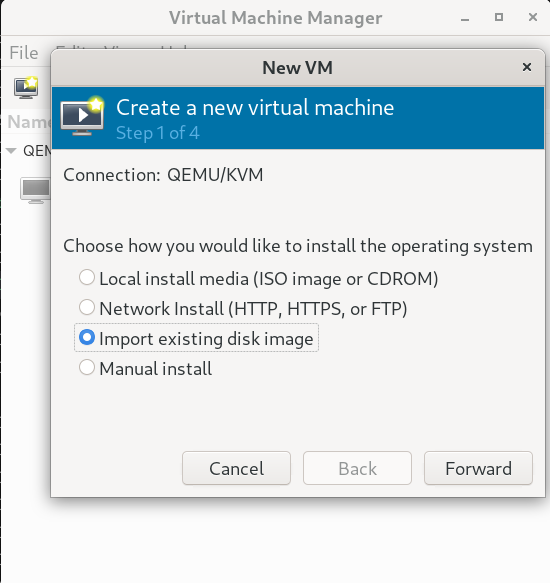The image size is (550, 583).
Task: Maximize Virtual Machine Manager window
Action: 499,17
